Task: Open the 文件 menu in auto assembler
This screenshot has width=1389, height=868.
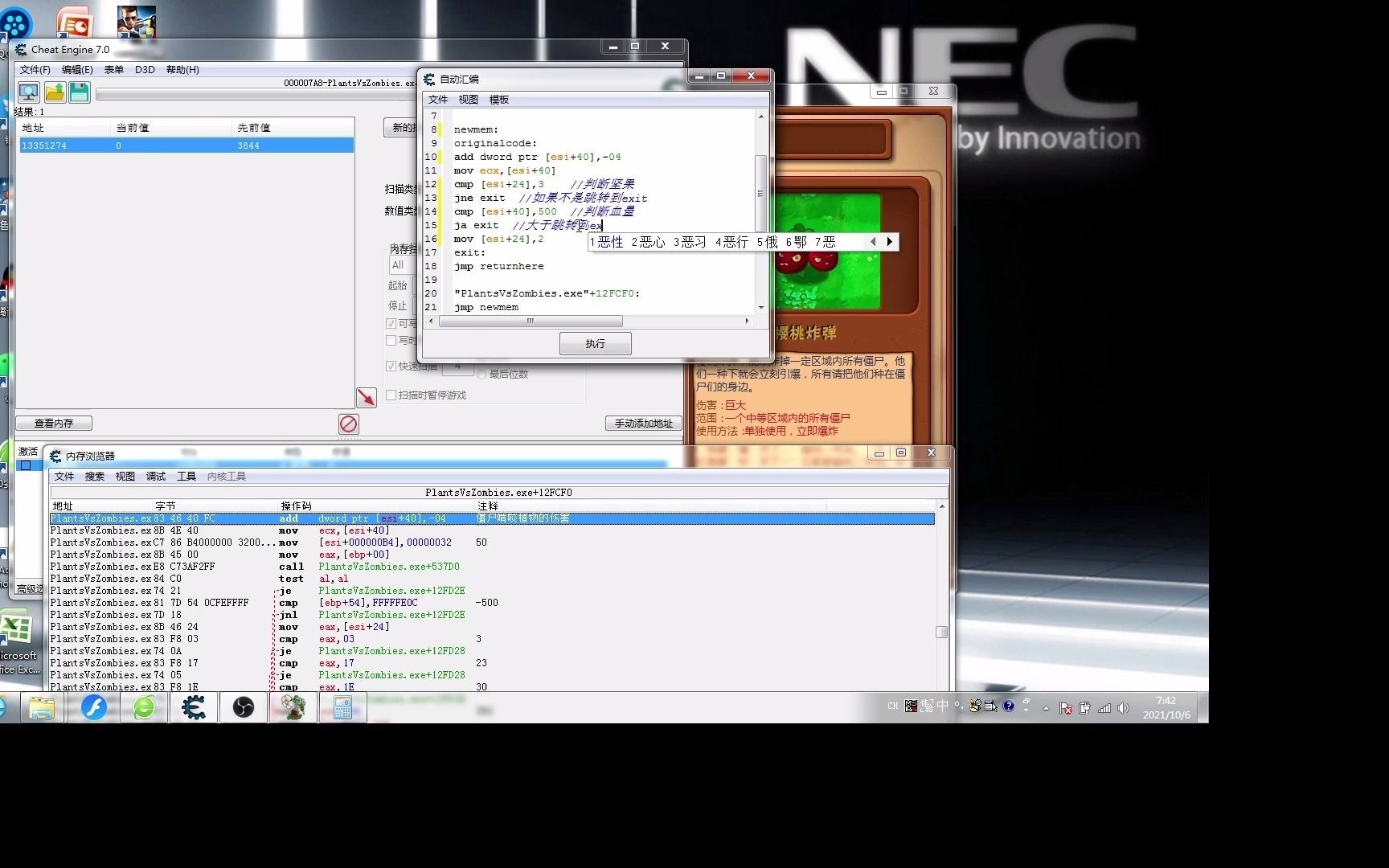Action: pos(438,100)
